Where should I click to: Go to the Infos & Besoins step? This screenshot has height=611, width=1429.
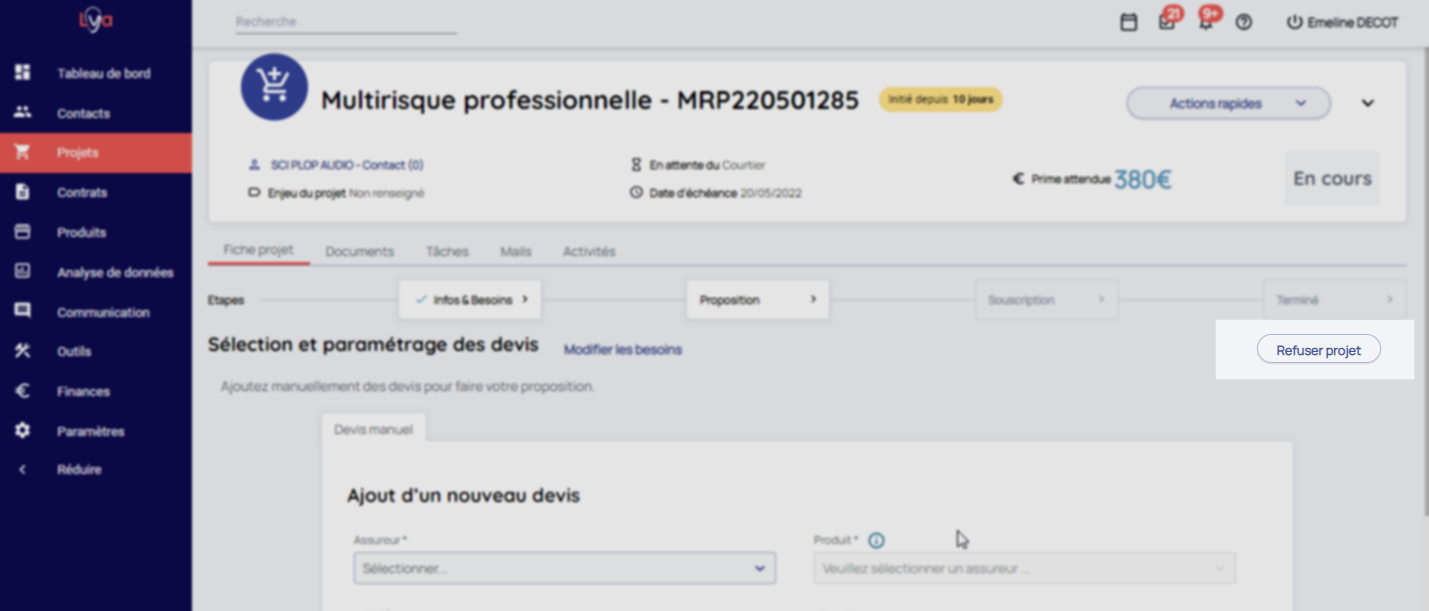pyautogui.click(x=471, y=299)
